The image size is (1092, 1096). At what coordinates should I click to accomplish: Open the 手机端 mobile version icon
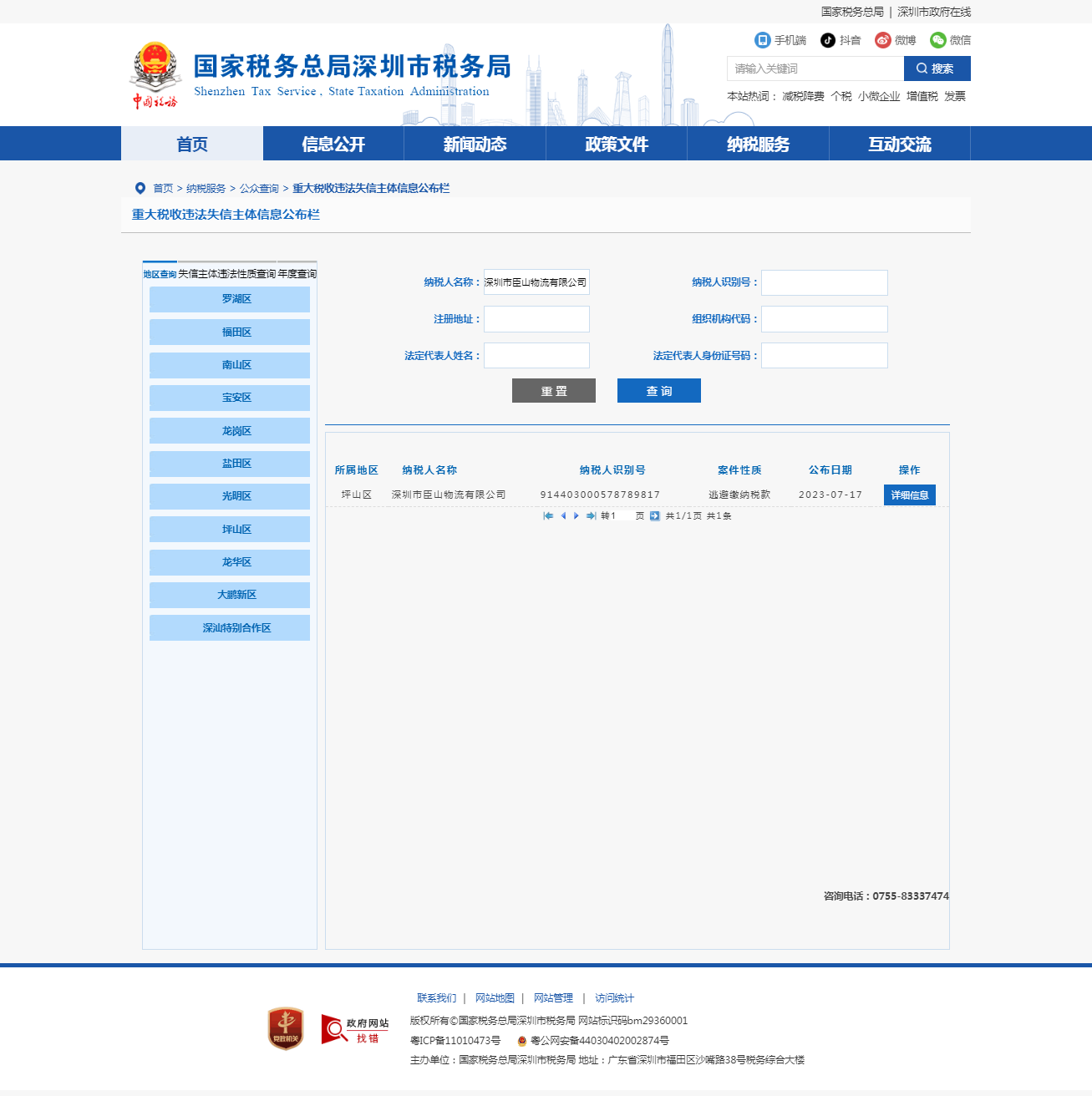pos(762,40)
